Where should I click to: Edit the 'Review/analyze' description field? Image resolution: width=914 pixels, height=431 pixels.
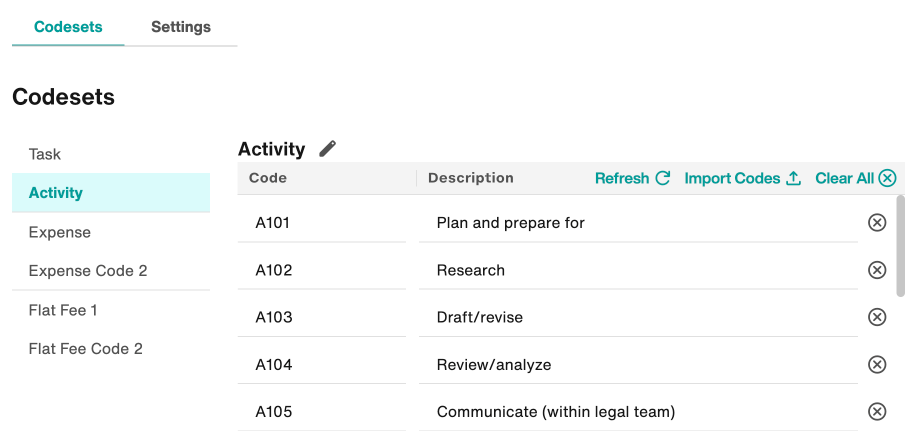click(x=638, y=365)
